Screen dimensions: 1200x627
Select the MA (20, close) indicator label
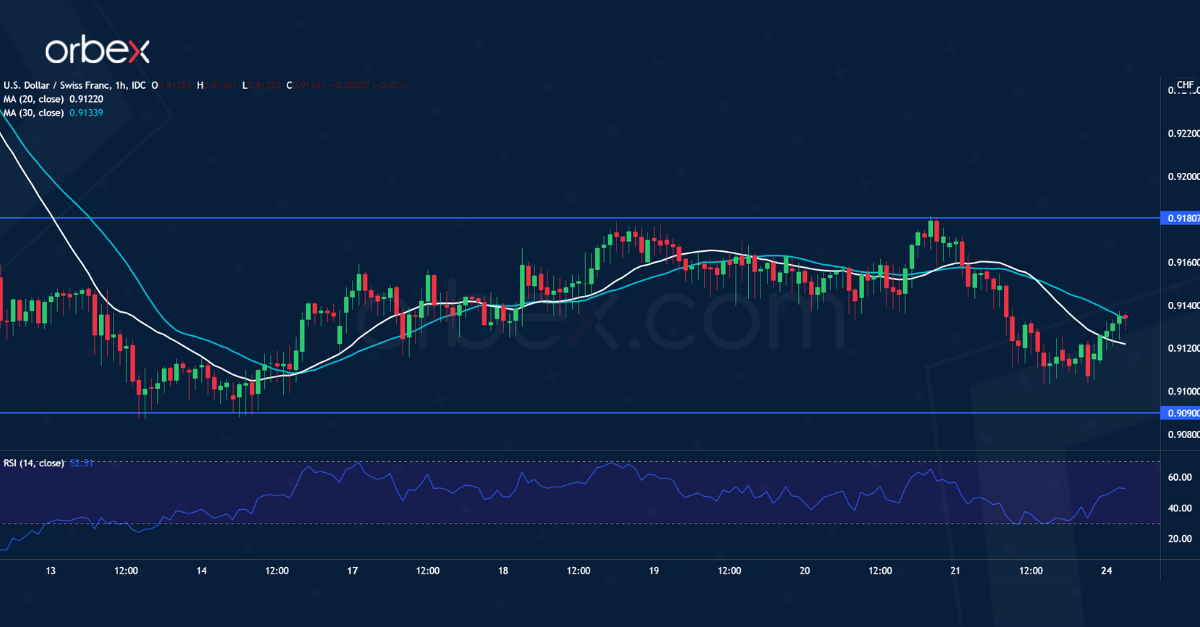coord(33,99)
